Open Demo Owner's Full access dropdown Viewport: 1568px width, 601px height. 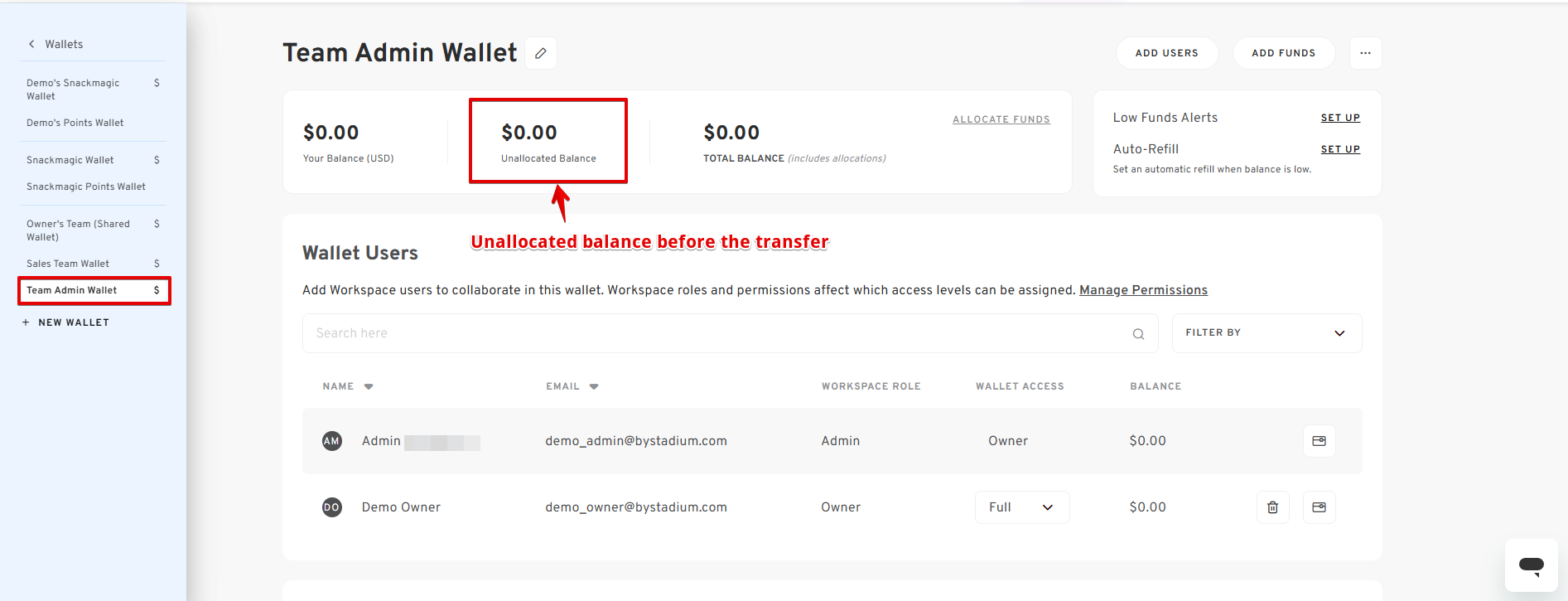[1021, 507]
